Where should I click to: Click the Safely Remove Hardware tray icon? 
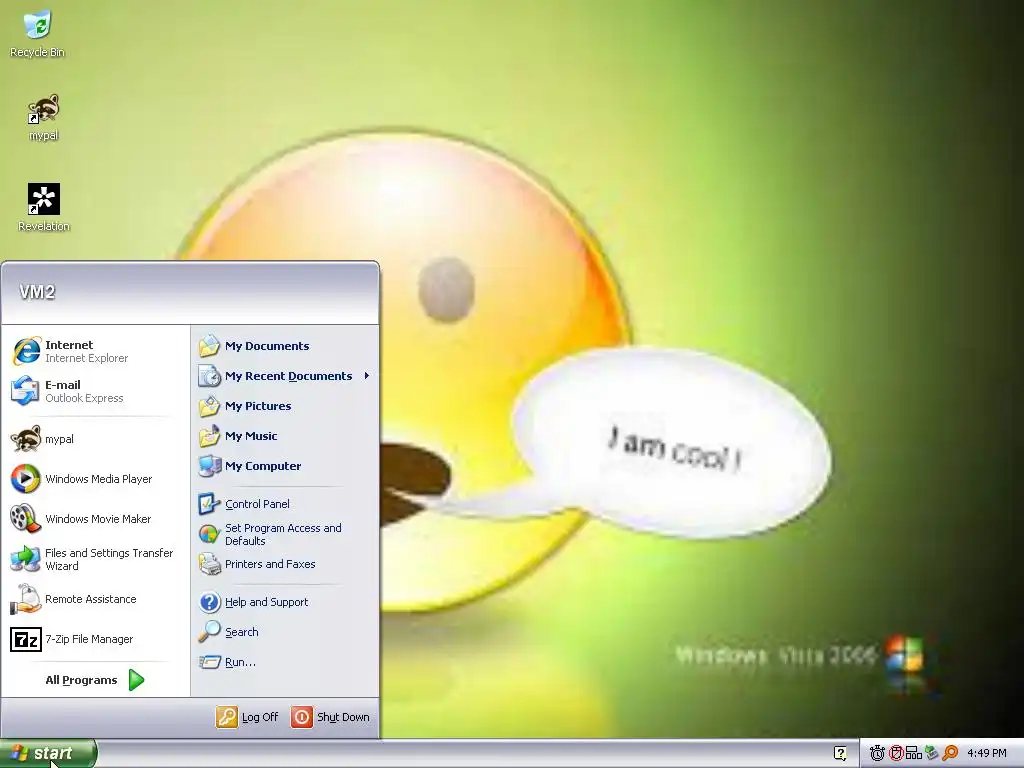(x=932, y=754)
